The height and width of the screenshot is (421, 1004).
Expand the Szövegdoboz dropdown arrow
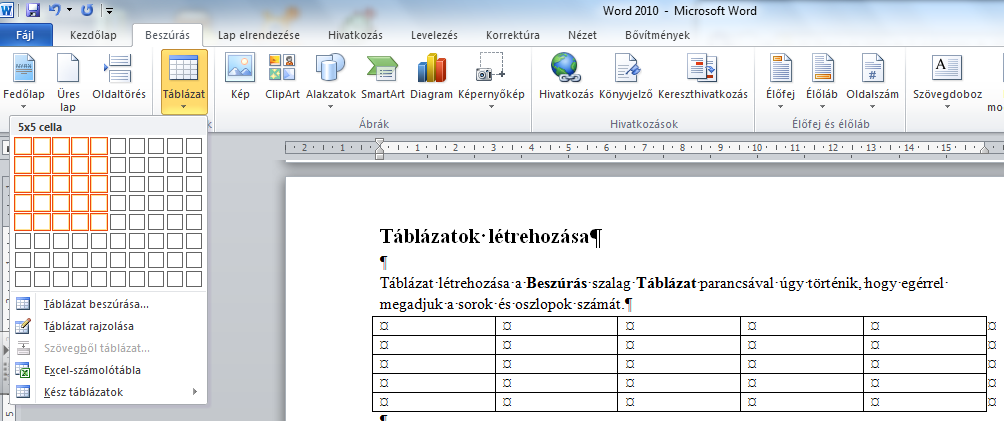pyautogui.click(x=947, y=106)
